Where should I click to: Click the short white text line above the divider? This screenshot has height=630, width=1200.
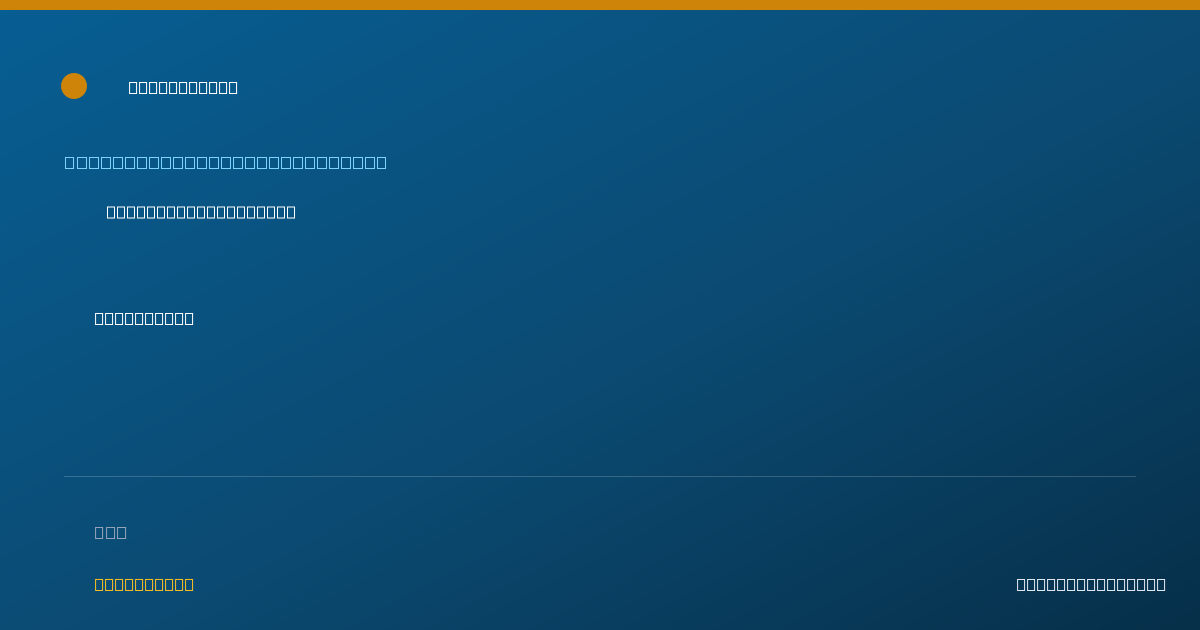click(144, 318)
